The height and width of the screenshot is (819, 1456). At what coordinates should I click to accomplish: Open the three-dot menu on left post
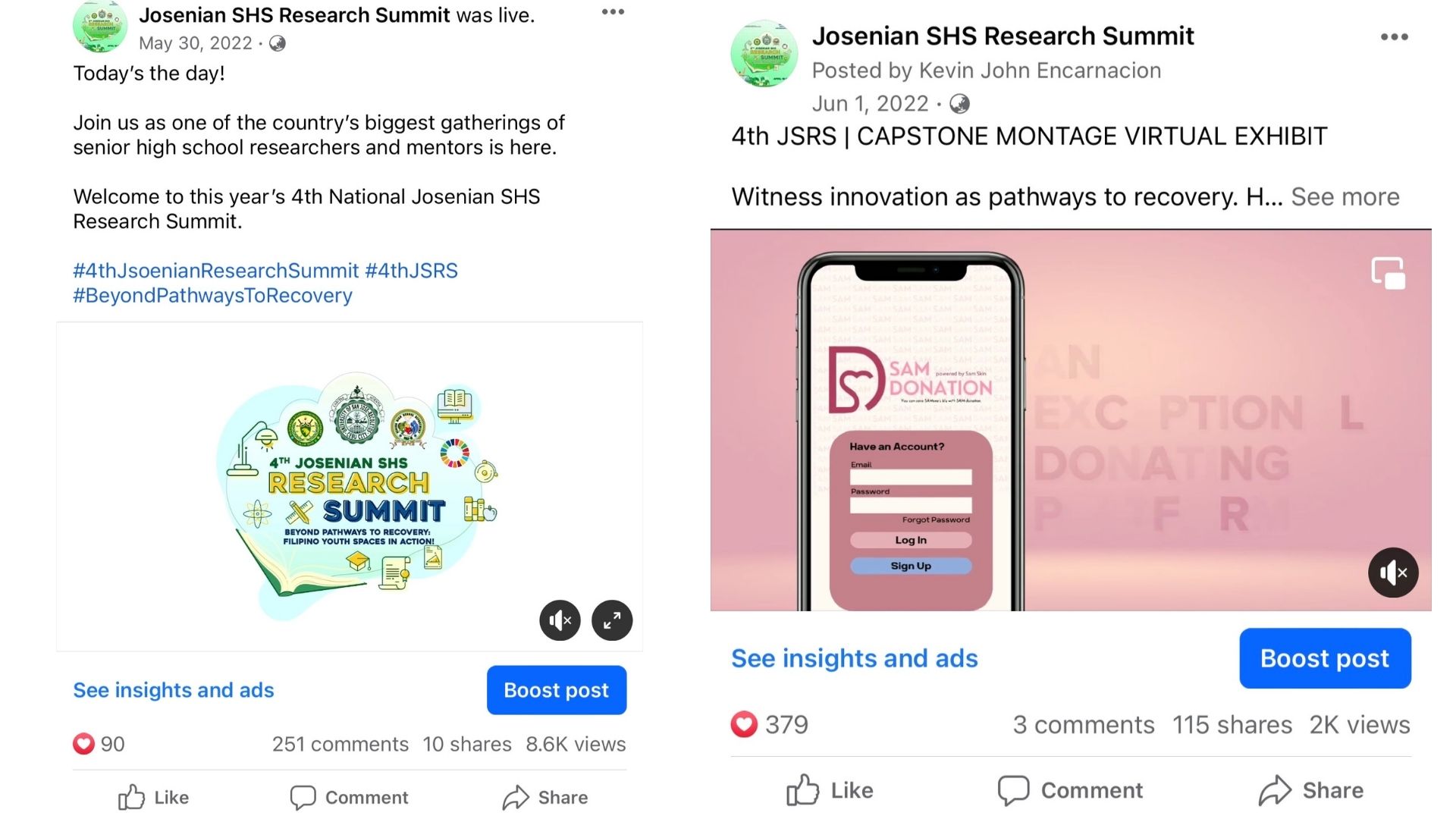pos(613,12)
